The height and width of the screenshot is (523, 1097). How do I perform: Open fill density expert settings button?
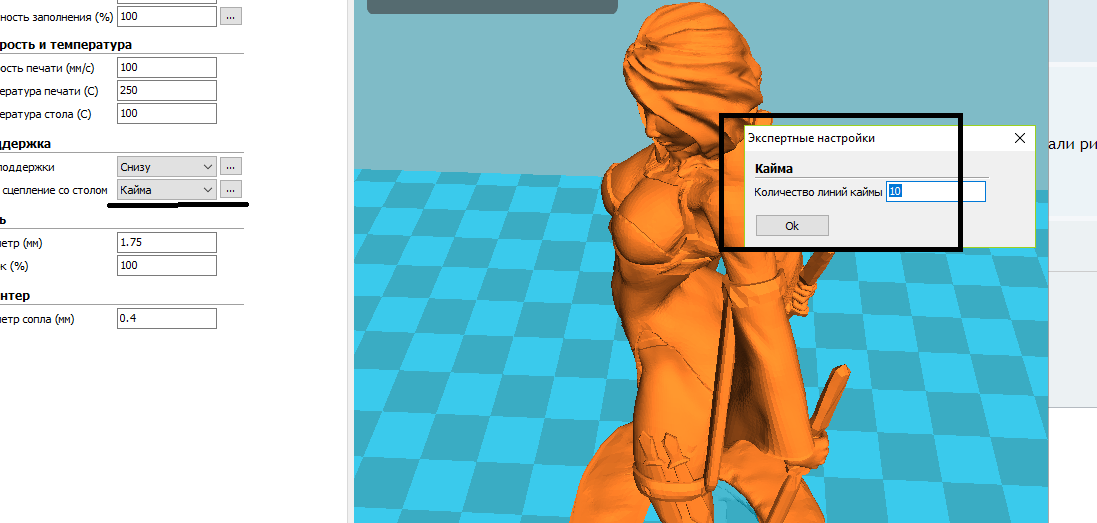point(231,16)
